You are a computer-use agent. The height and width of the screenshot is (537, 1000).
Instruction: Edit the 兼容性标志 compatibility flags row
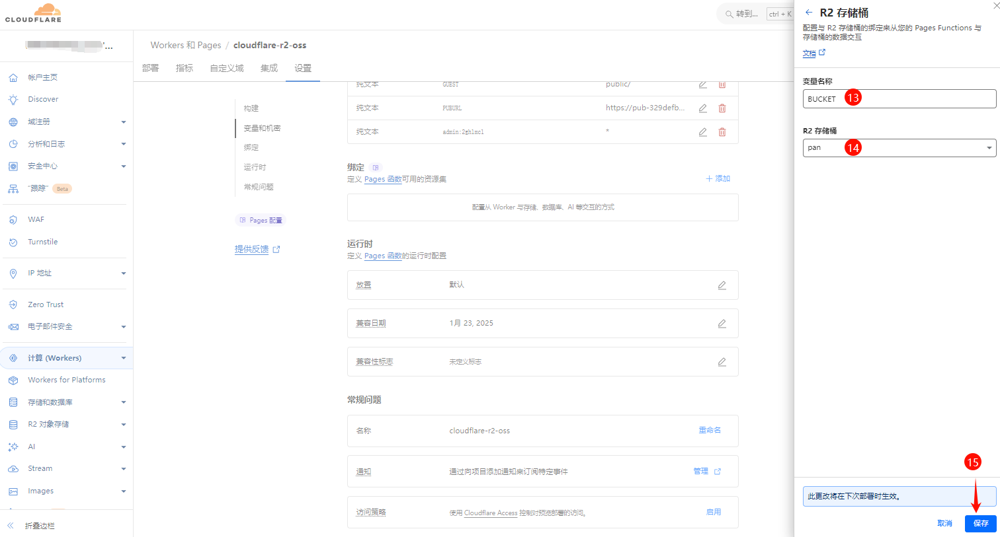coord(722,362)
